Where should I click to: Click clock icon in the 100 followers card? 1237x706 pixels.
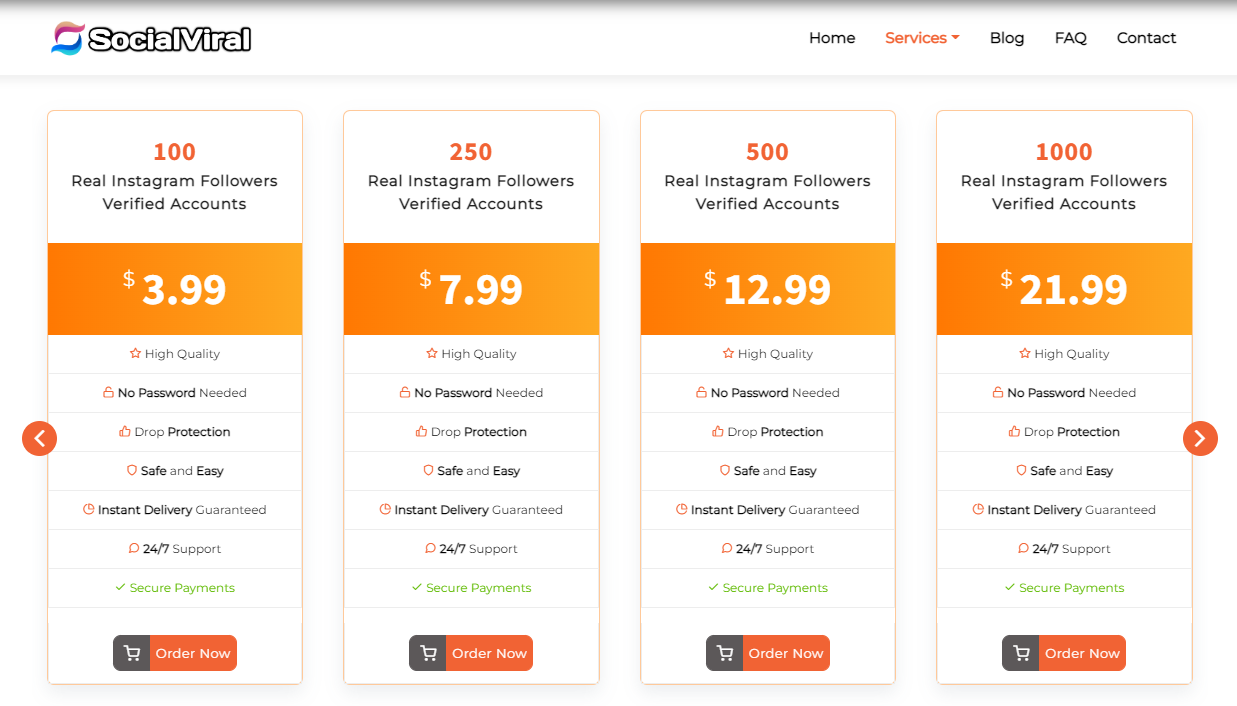[x=89, y=509]
